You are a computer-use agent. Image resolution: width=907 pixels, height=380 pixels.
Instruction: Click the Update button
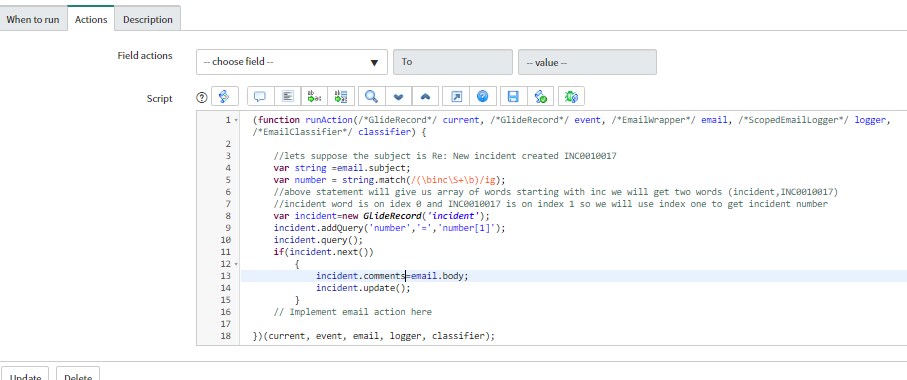click(x=25, y=375)
